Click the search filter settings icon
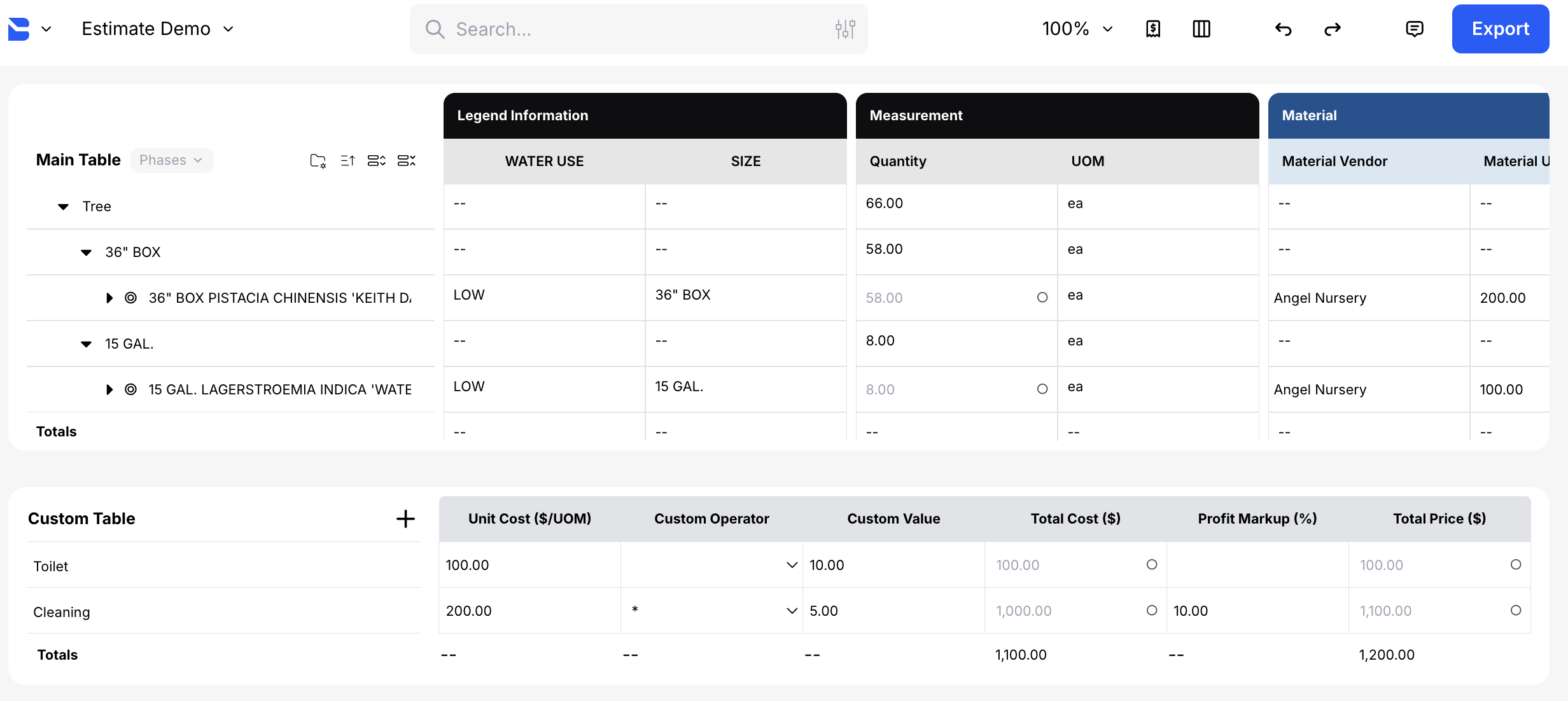Viewport: 1568px width, 701px height. click(x=845, y=29)
